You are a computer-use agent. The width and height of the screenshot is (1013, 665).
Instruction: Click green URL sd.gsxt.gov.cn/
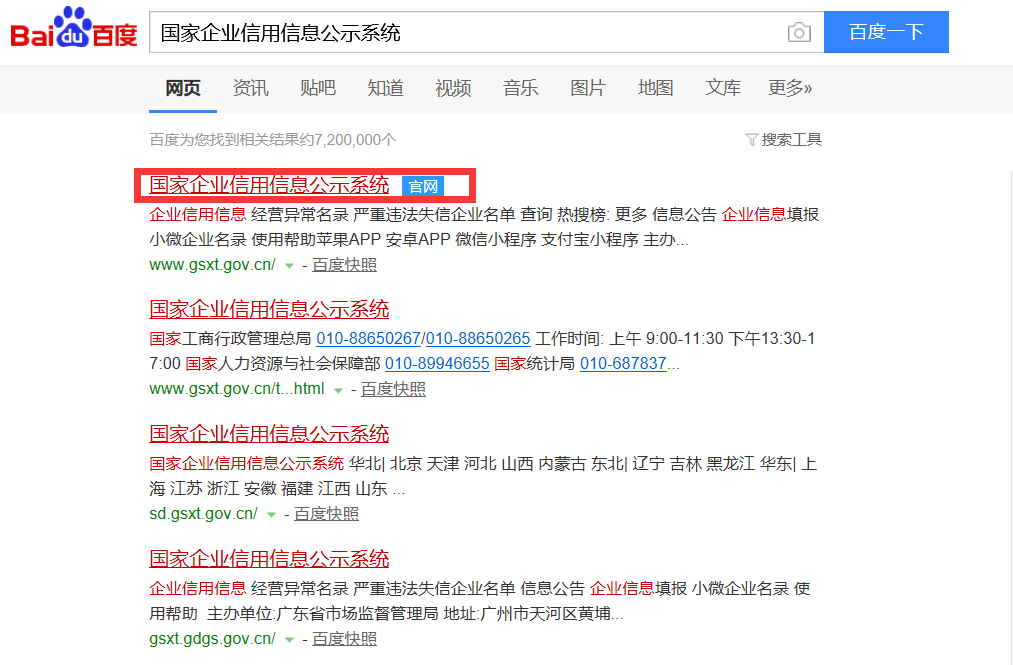click(204, 514)
